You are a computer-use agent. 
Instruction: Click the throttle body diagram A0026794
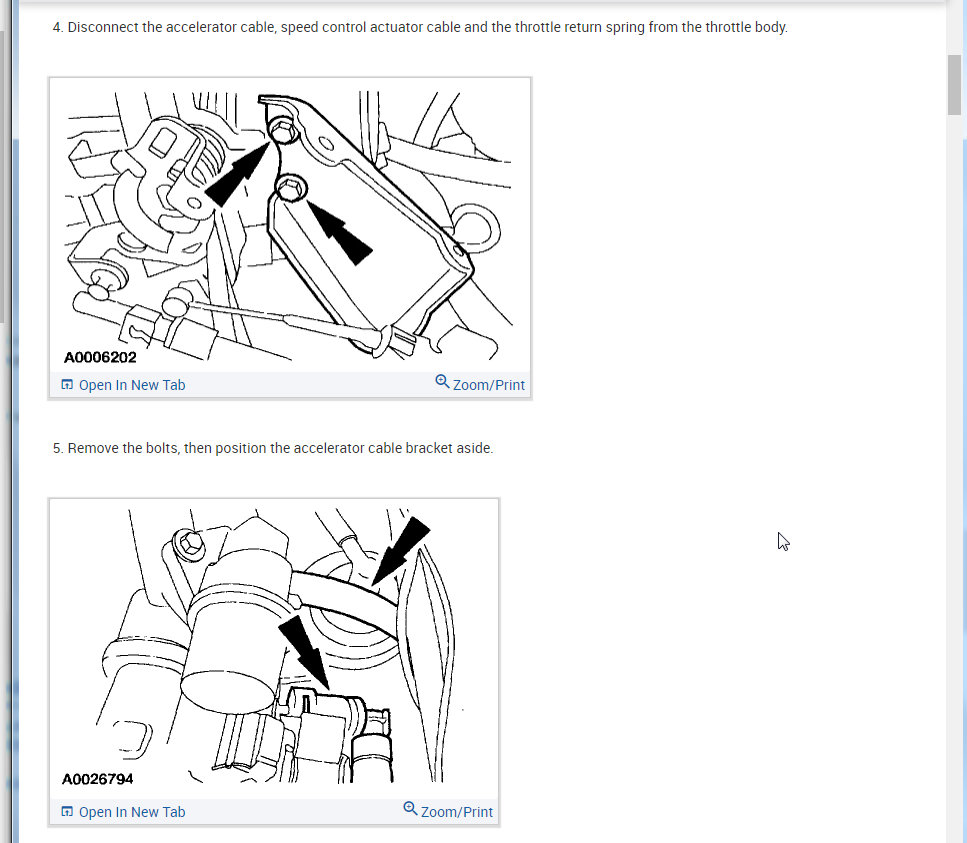point(274,649)
